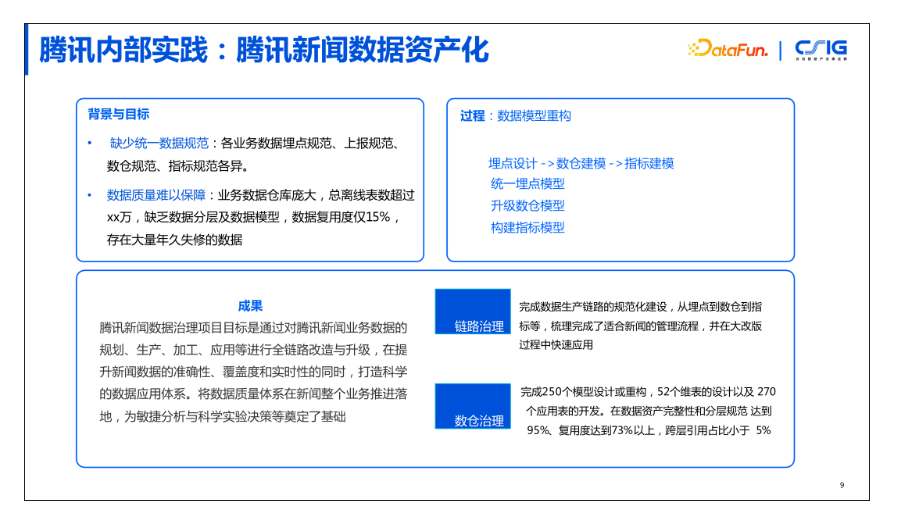Viewport: 910px width, 512px height.
Task: Click the blue 数仓治理 box
Action: point(473,406)
